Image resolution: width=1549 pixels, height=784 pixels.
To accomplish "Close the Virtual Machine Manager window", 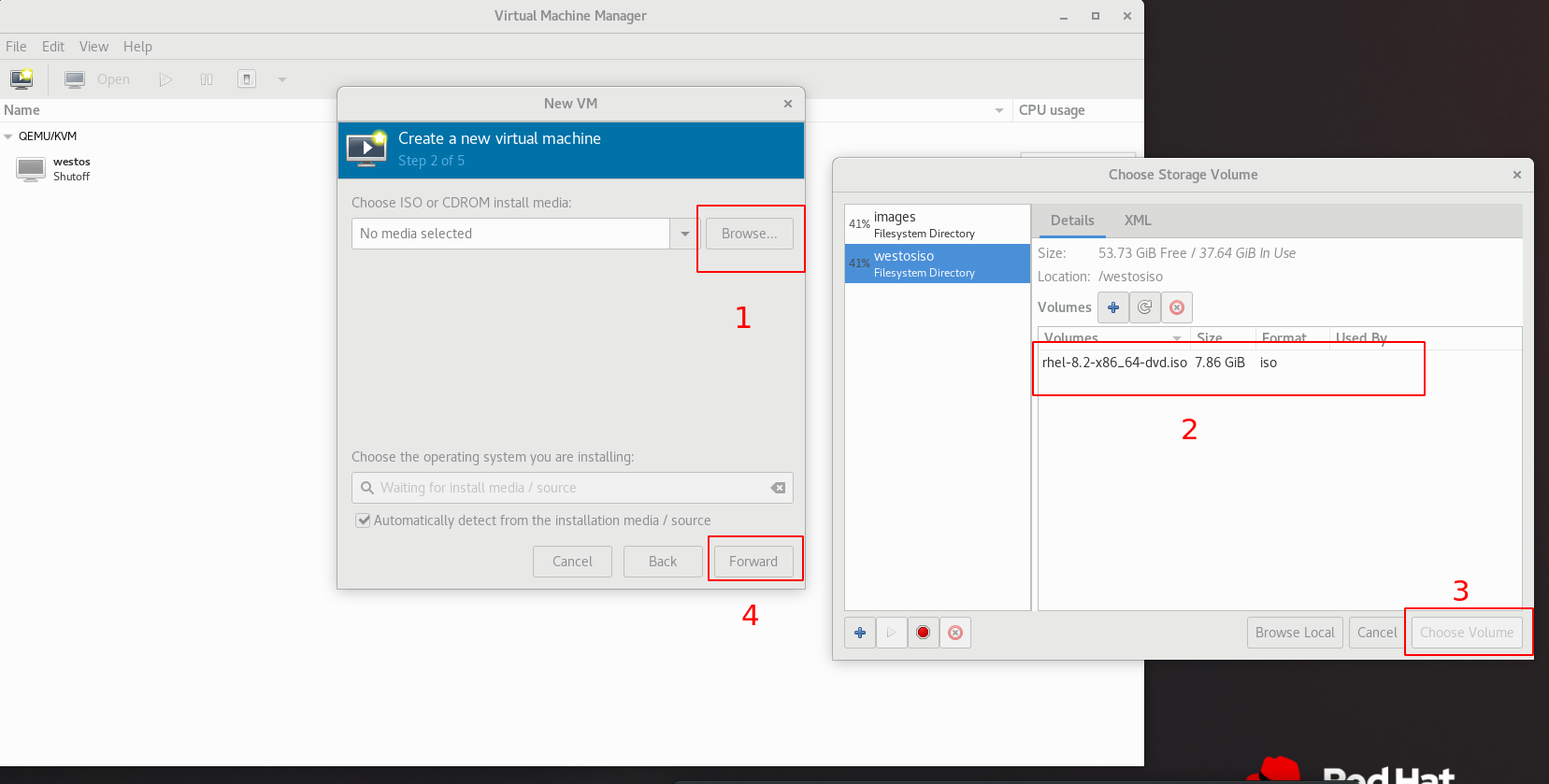I will click(x=1127, y=16).
